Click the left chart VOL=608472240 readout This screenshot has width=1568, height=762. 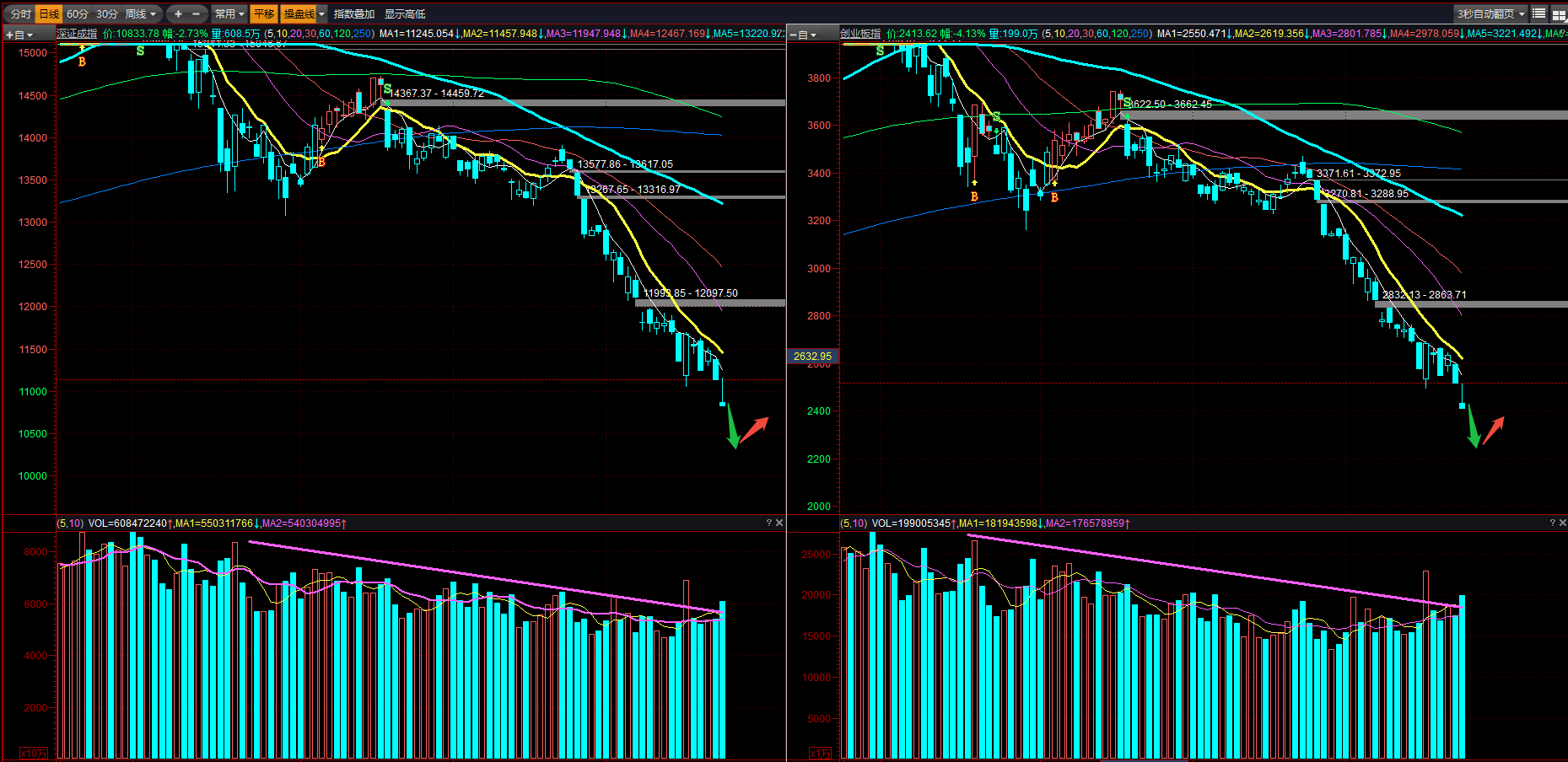point(129,523)
